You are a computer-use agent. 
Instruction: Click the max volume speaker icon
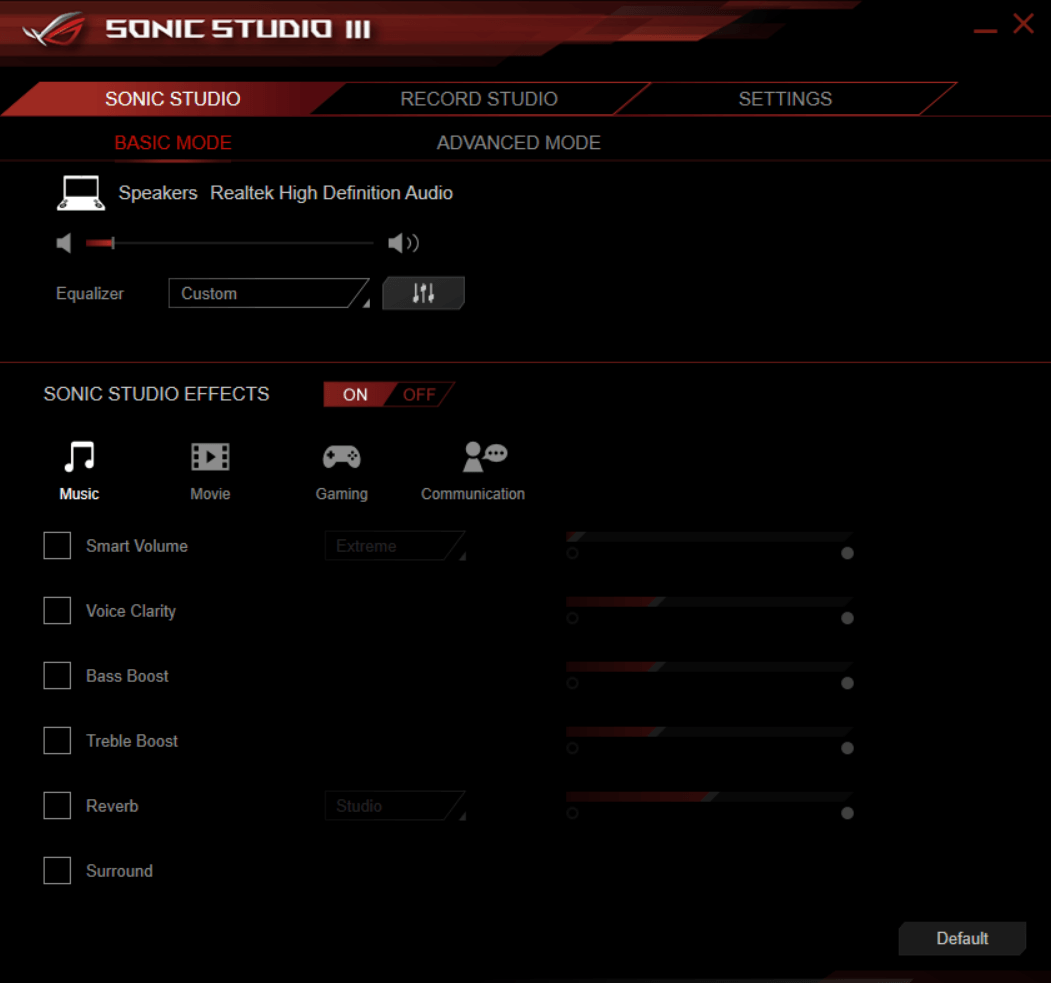[402, 243]
